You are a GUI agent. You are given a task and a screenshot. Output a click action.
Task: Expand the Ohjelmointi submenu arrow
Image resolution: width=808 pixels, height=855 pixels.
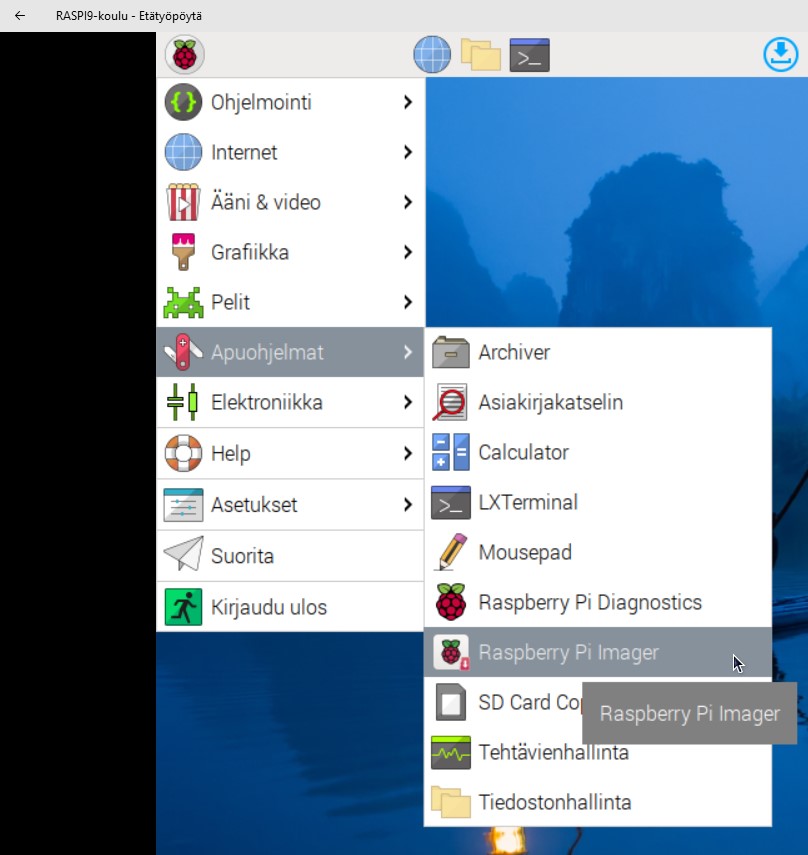point(408,102)
